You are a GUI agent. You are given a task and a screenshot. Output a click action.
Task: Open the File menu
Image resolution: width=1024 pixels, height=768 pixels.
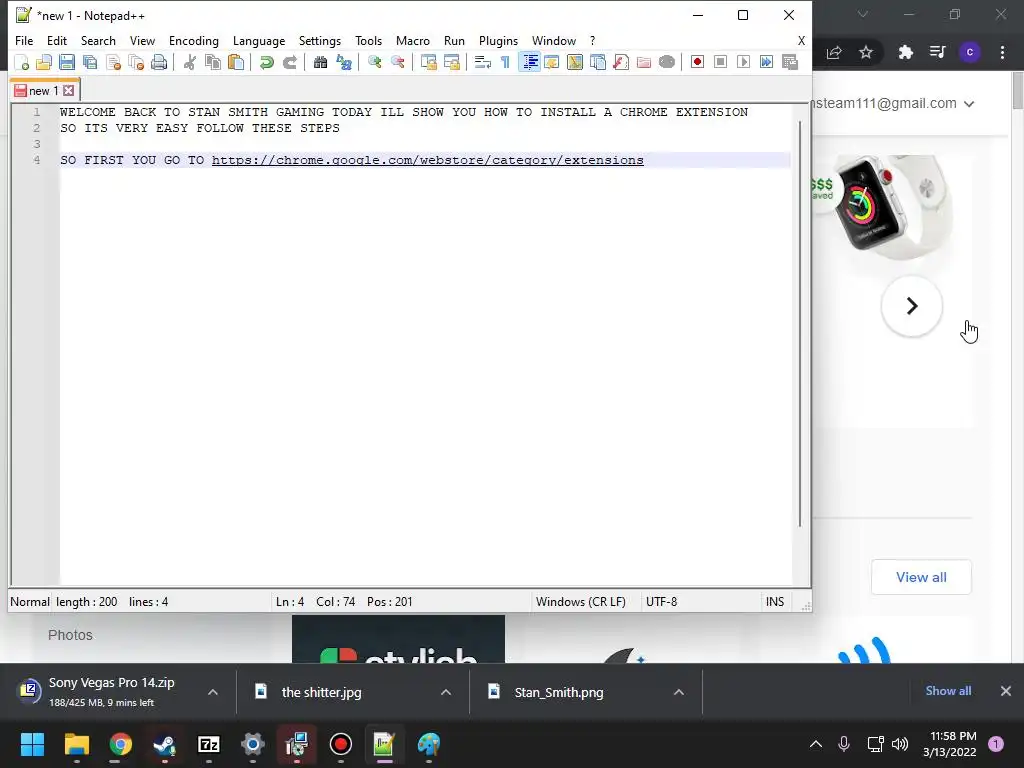(x=24, y=40)
